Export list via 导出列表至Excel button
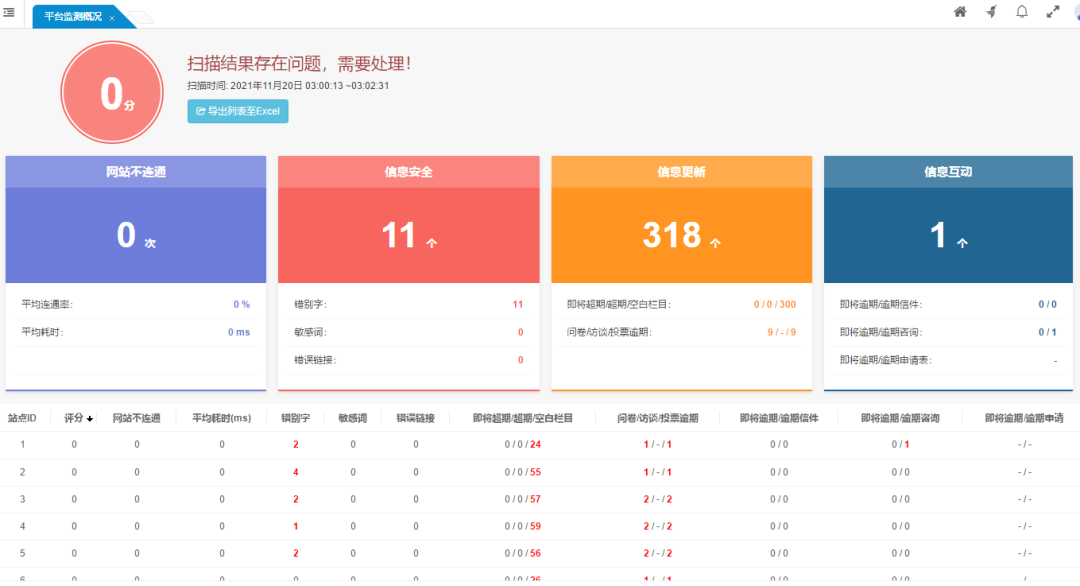This screenshot has width=1080, height=586. coord(238,111)
